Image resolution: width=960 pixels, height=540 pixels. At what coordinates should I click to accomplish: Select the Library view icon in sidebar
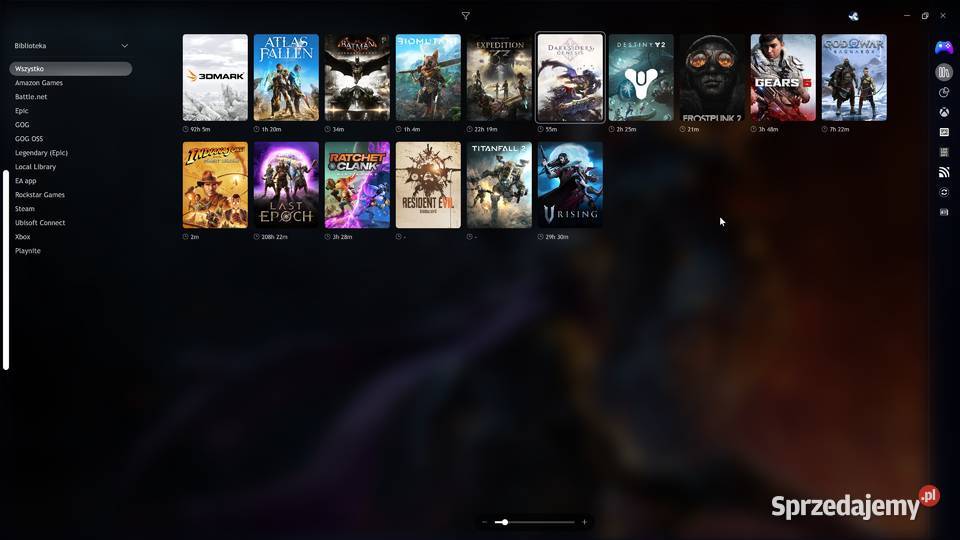[943, 72]
